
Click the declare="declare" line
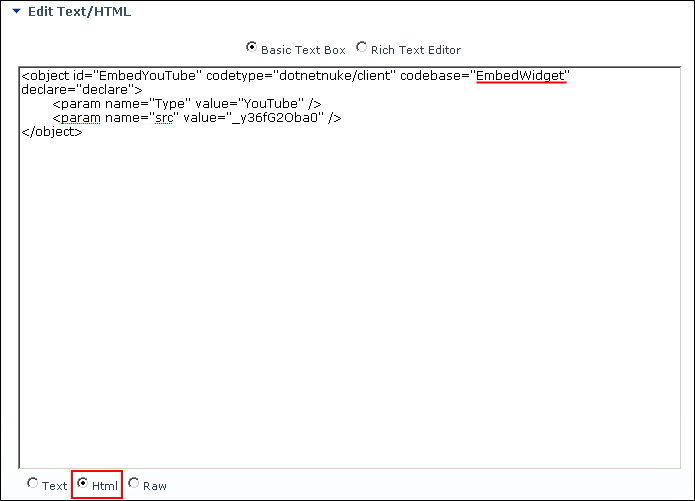[x=82, y=90]
